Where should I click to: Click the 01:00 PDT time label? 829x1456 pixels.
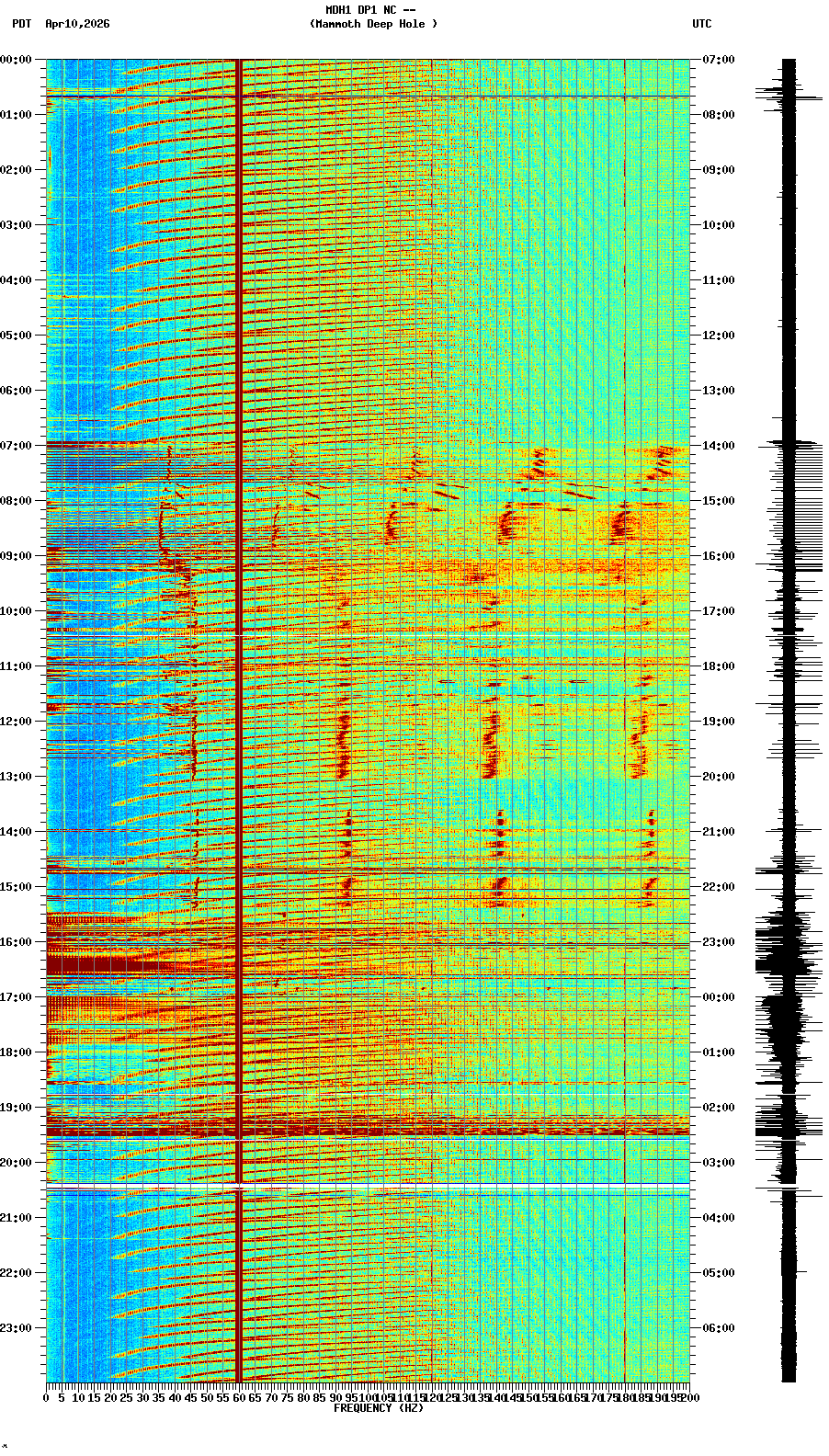(17, 115)
